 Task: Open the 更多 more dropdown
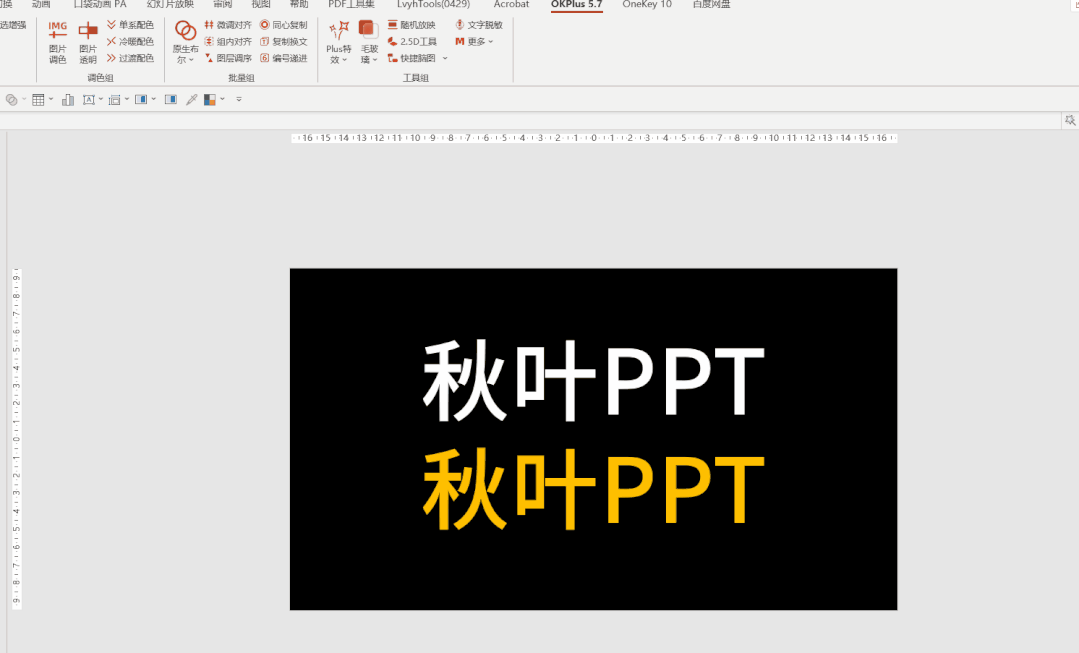pyautogui.click(x=474, y=41)
